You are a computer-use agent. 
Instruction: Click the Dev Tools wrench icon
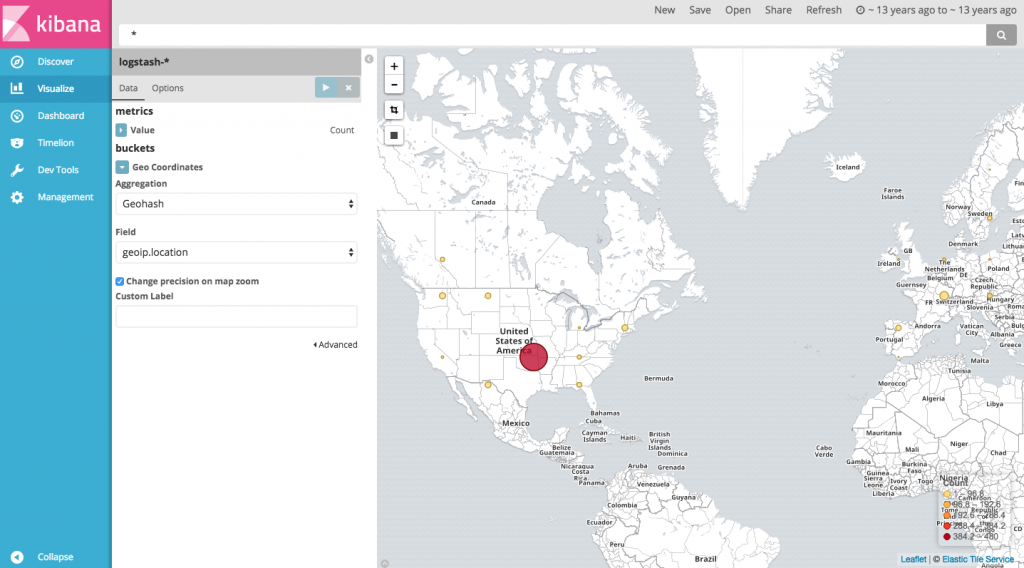click(17, 170)
